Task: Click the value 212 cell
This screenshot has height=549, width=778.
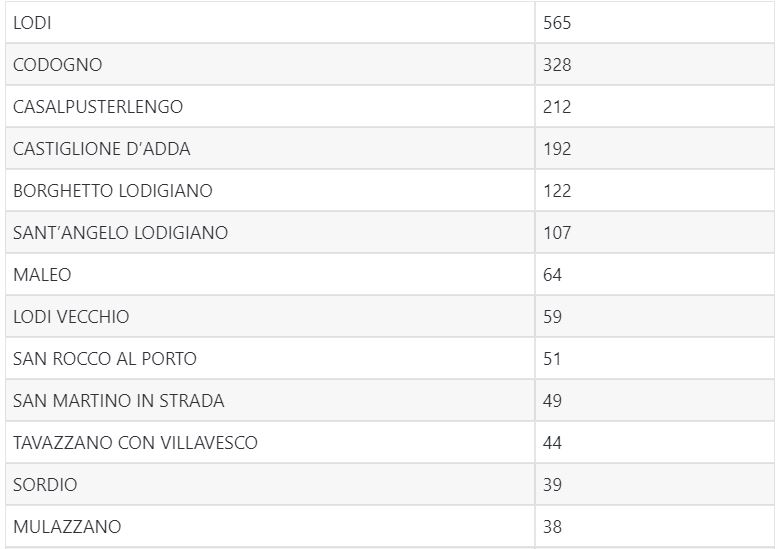Action: pyautogui.click(x=557, y=107)
